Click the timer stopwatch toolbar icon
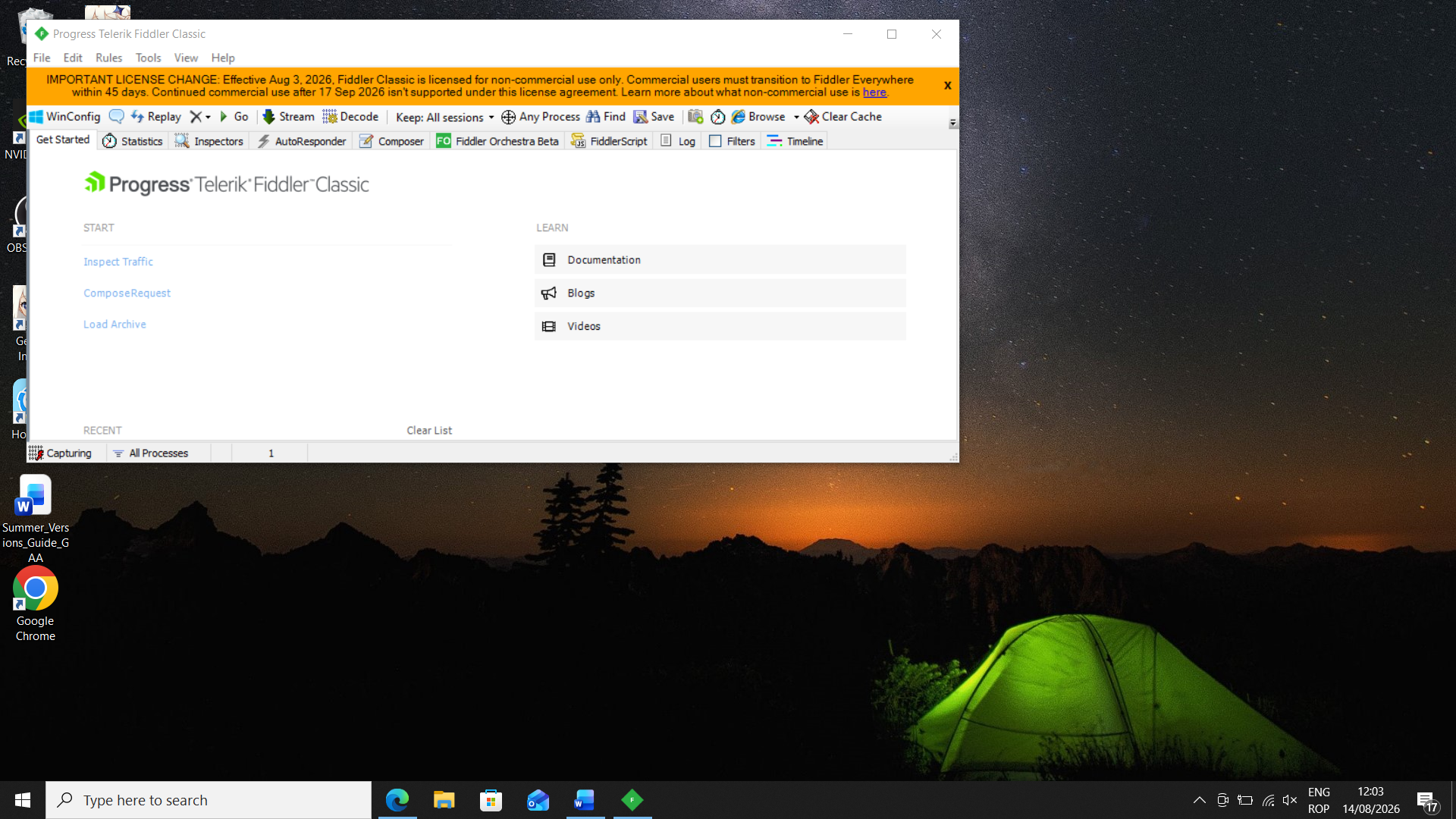 (x=717, y=117)
